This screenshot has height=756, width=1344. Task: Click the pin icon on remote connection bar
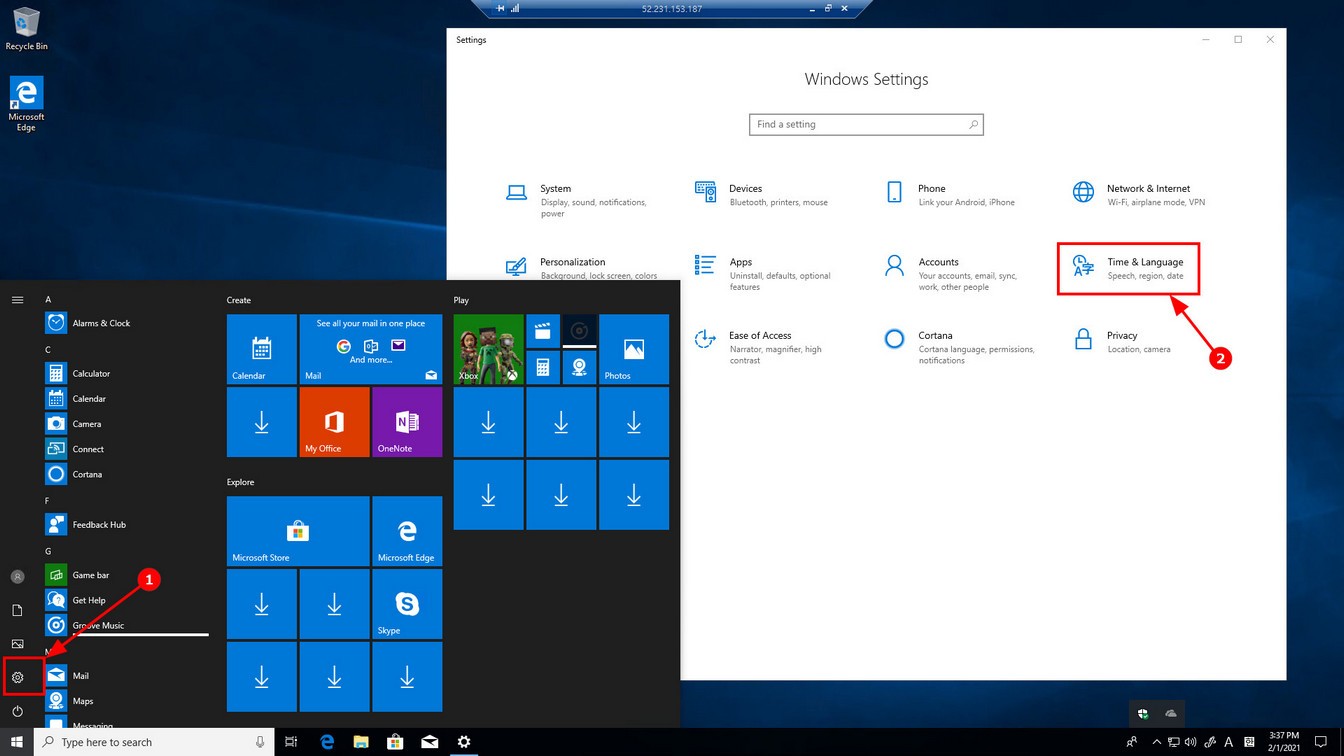click(500, 8)
